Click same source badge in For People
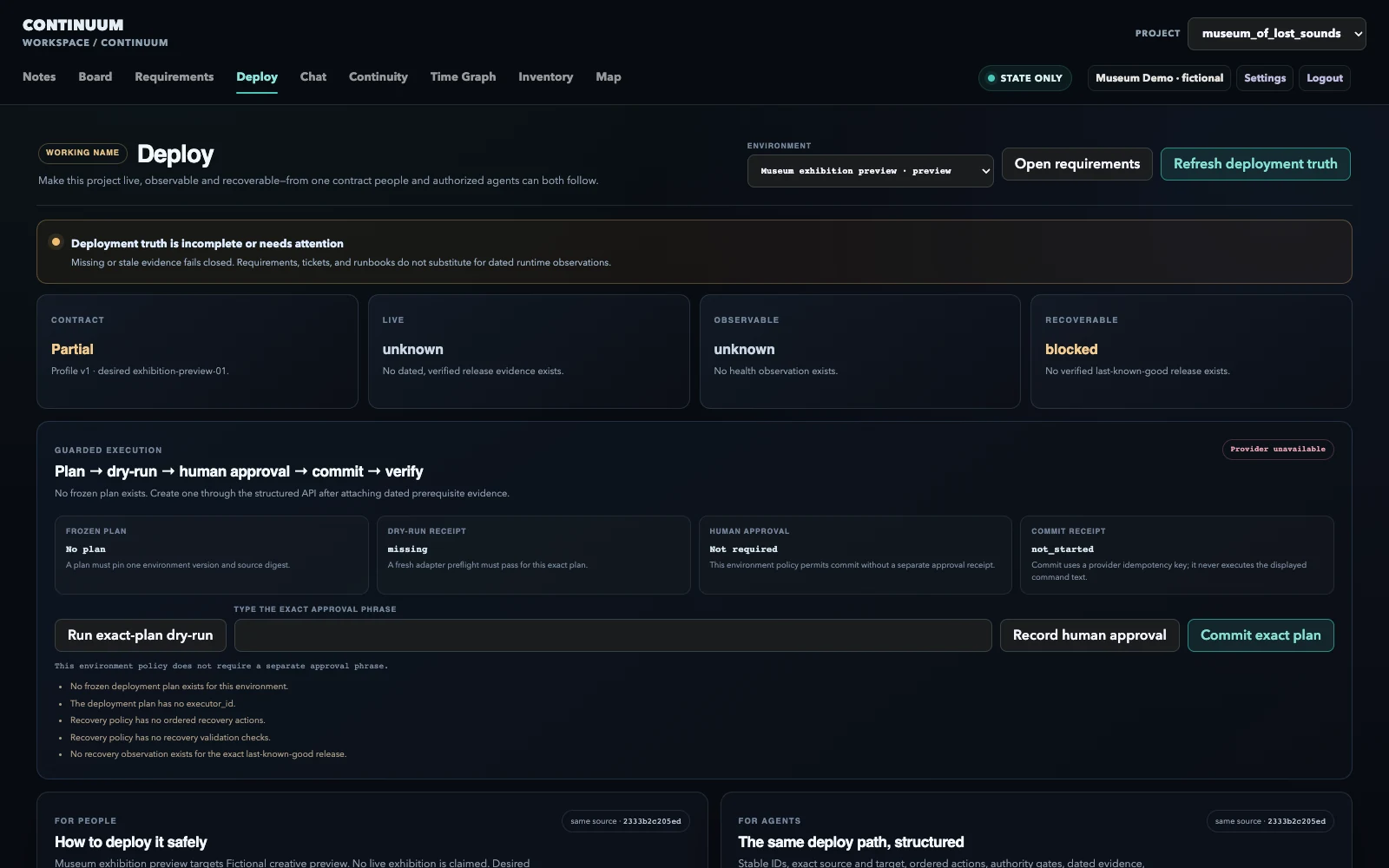 626,821
